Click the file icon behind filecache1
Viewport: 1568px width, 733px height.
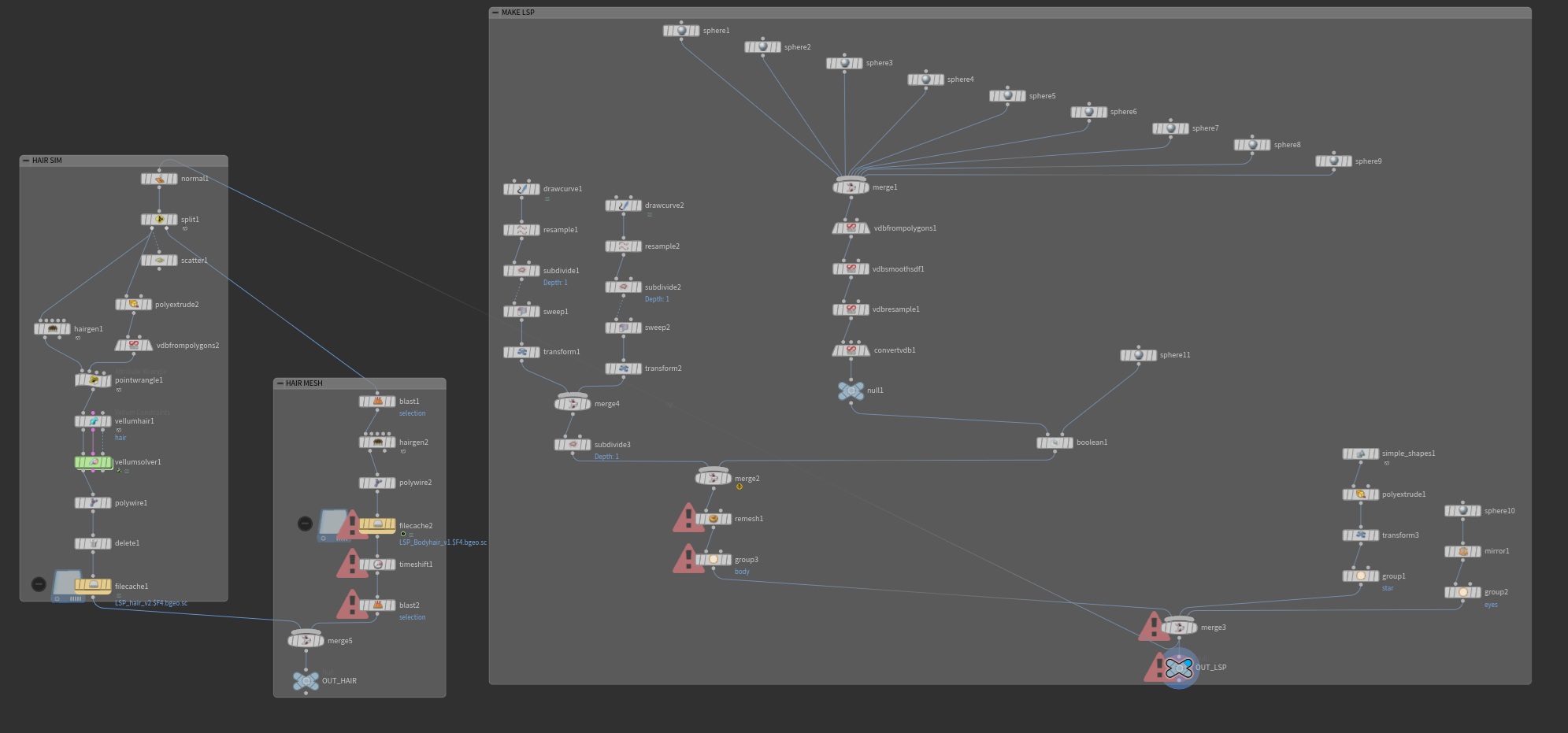[x=65, y=587]
